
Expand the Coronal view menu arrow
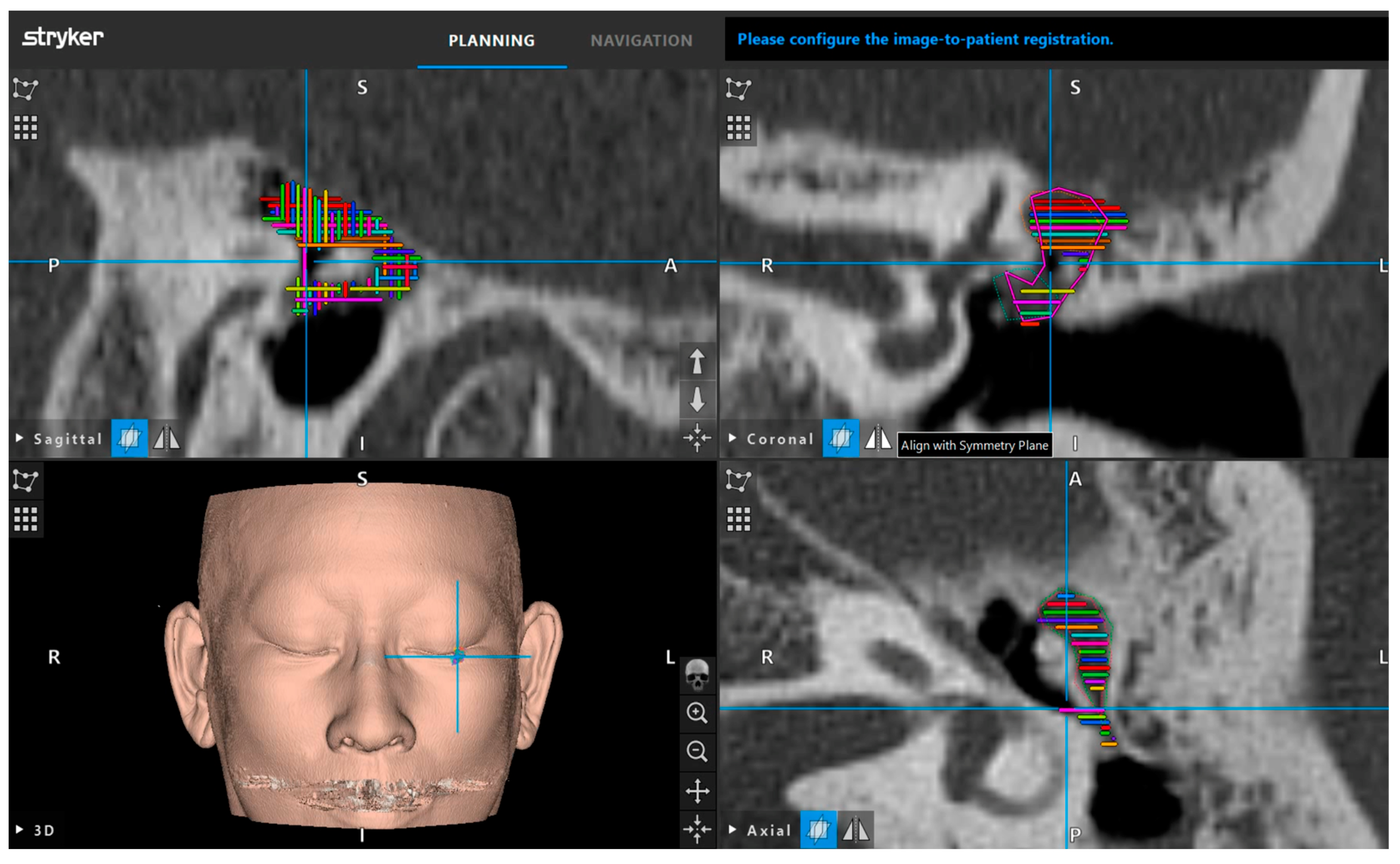coord(732,438)
